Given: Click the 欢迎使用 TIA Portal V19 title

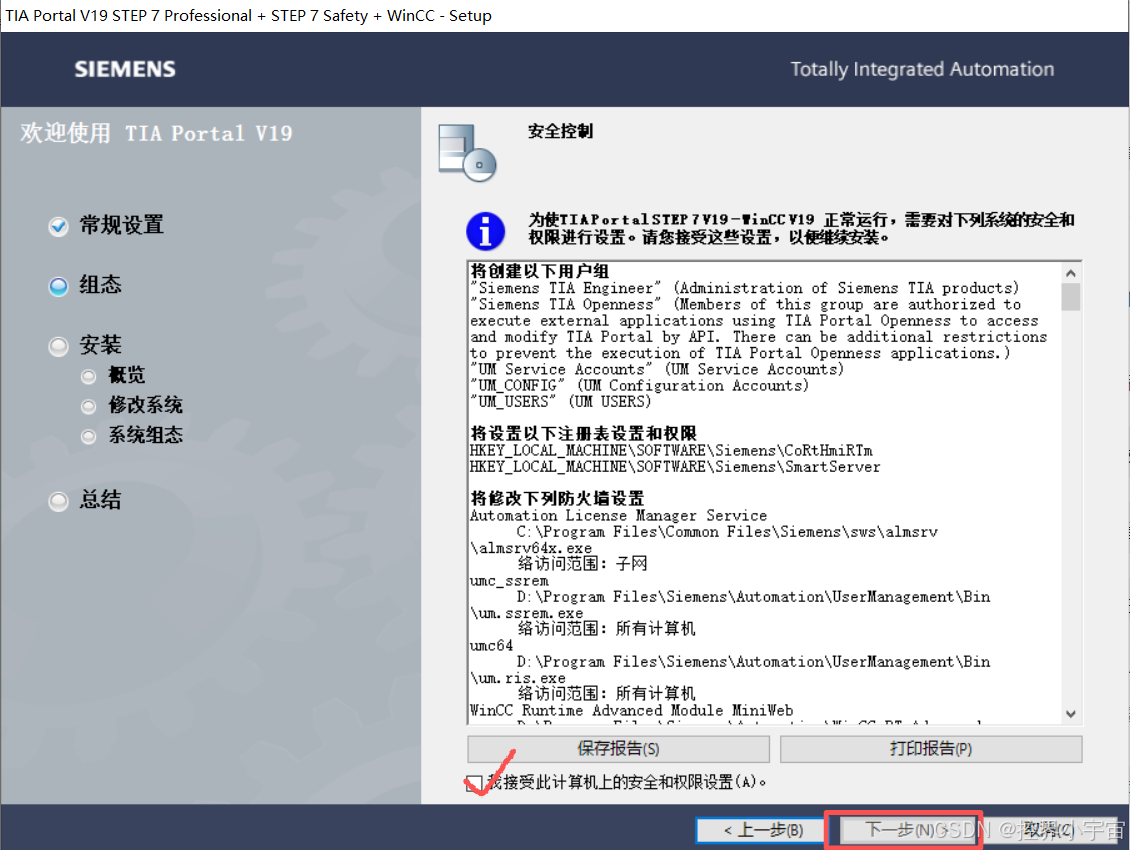Looking at the screenshot, I should 156,133.
